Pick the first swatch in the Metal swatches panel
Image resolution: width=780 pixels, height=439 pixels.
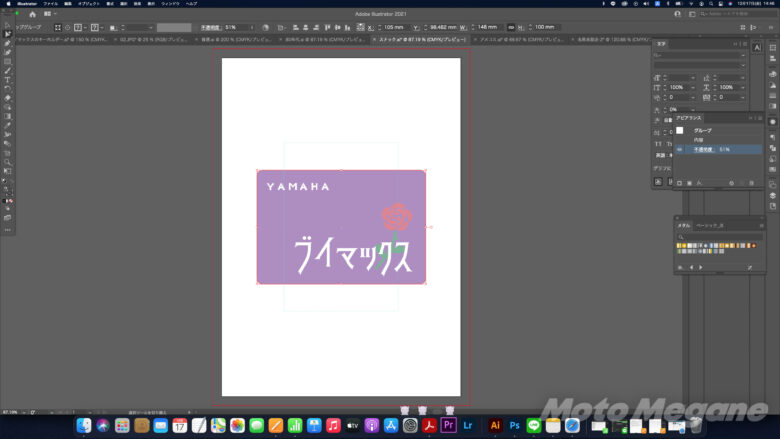(680, 245)
